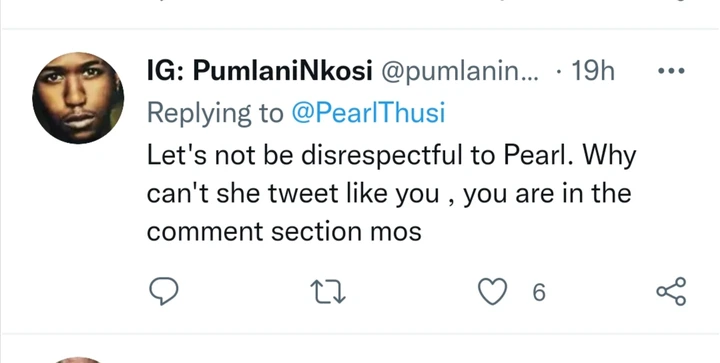Open PumlaniNkosi's profile picture
The image size is (720, 363).
click(78, 98)
